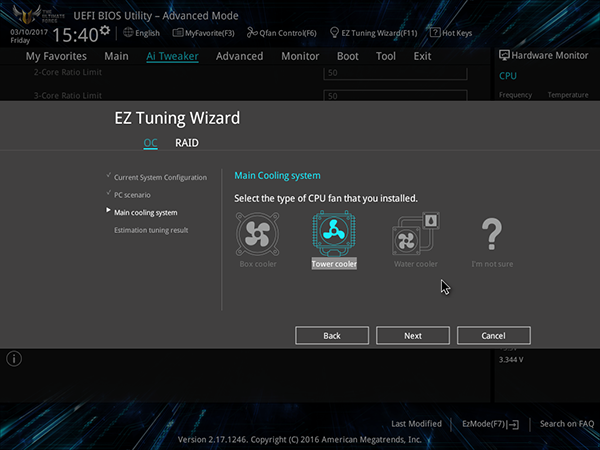This screenshot has width=600, height=450.
Task: Click the TUF logo emblem
Action: (x=27, y=15)
